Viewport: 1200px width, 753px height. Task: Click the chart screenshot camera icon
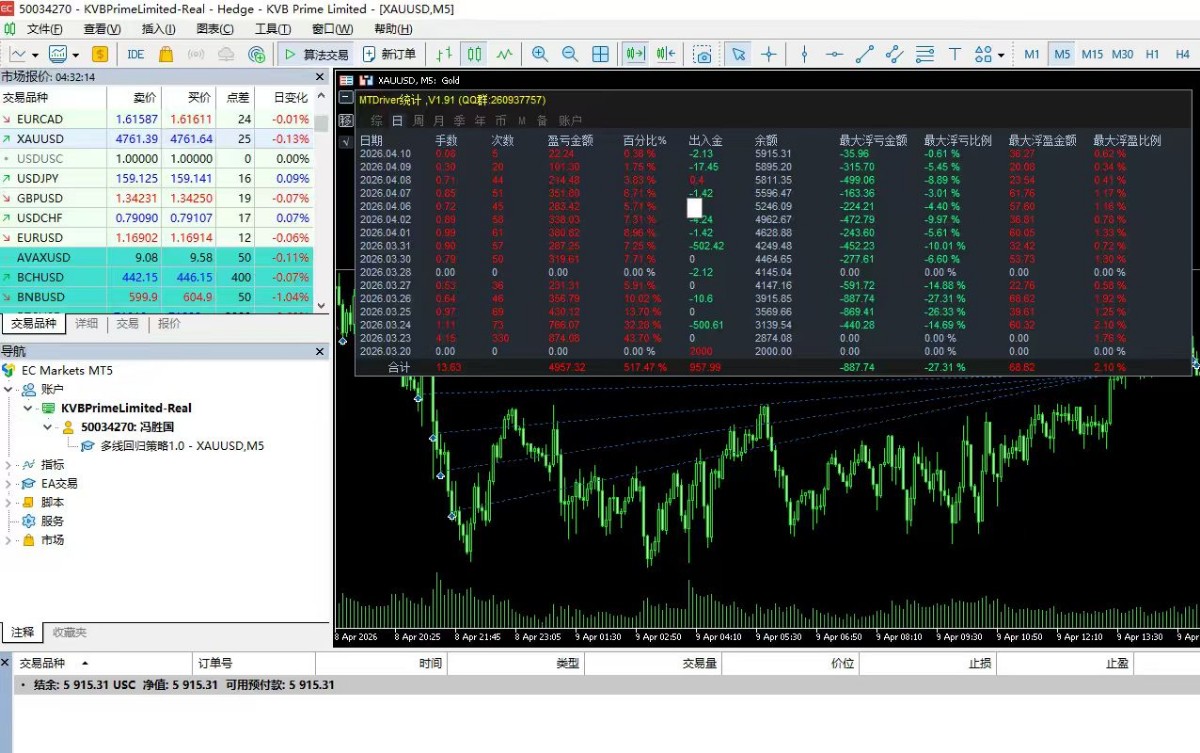[x=703, y=54]
